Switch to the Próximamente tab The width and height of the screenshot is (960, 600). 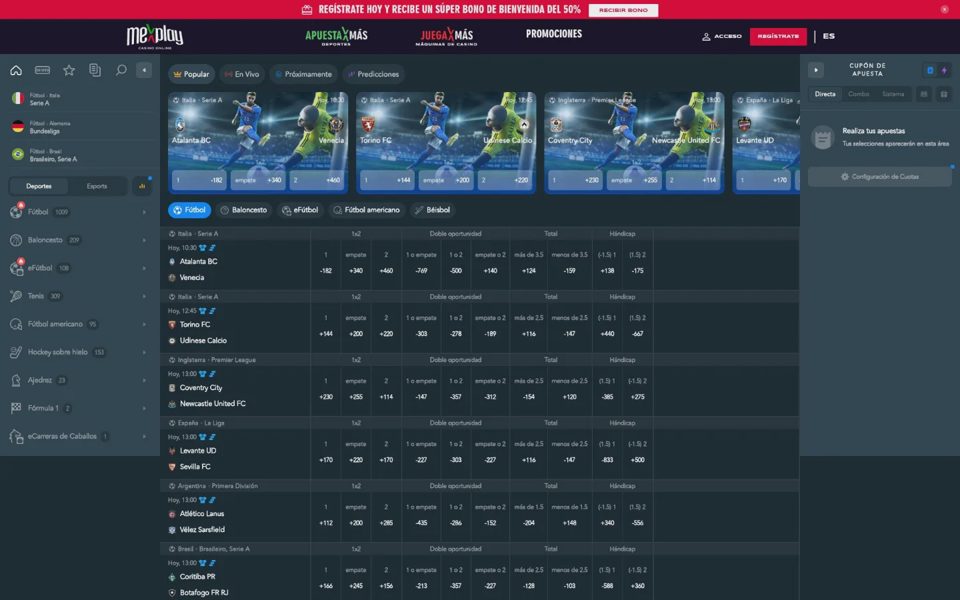pos(304,74)
